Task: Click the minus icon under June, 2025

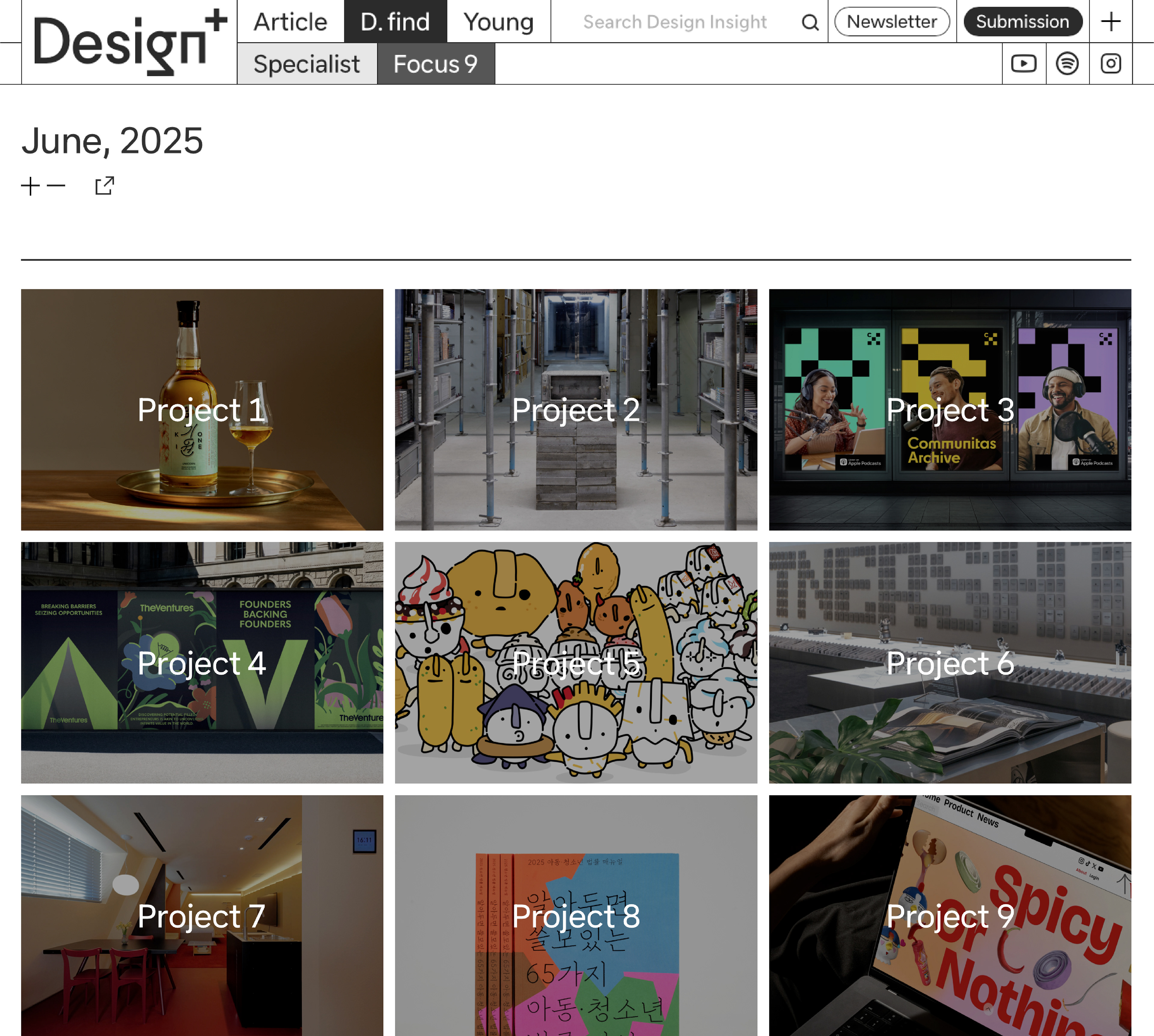Action: point(56,186)
